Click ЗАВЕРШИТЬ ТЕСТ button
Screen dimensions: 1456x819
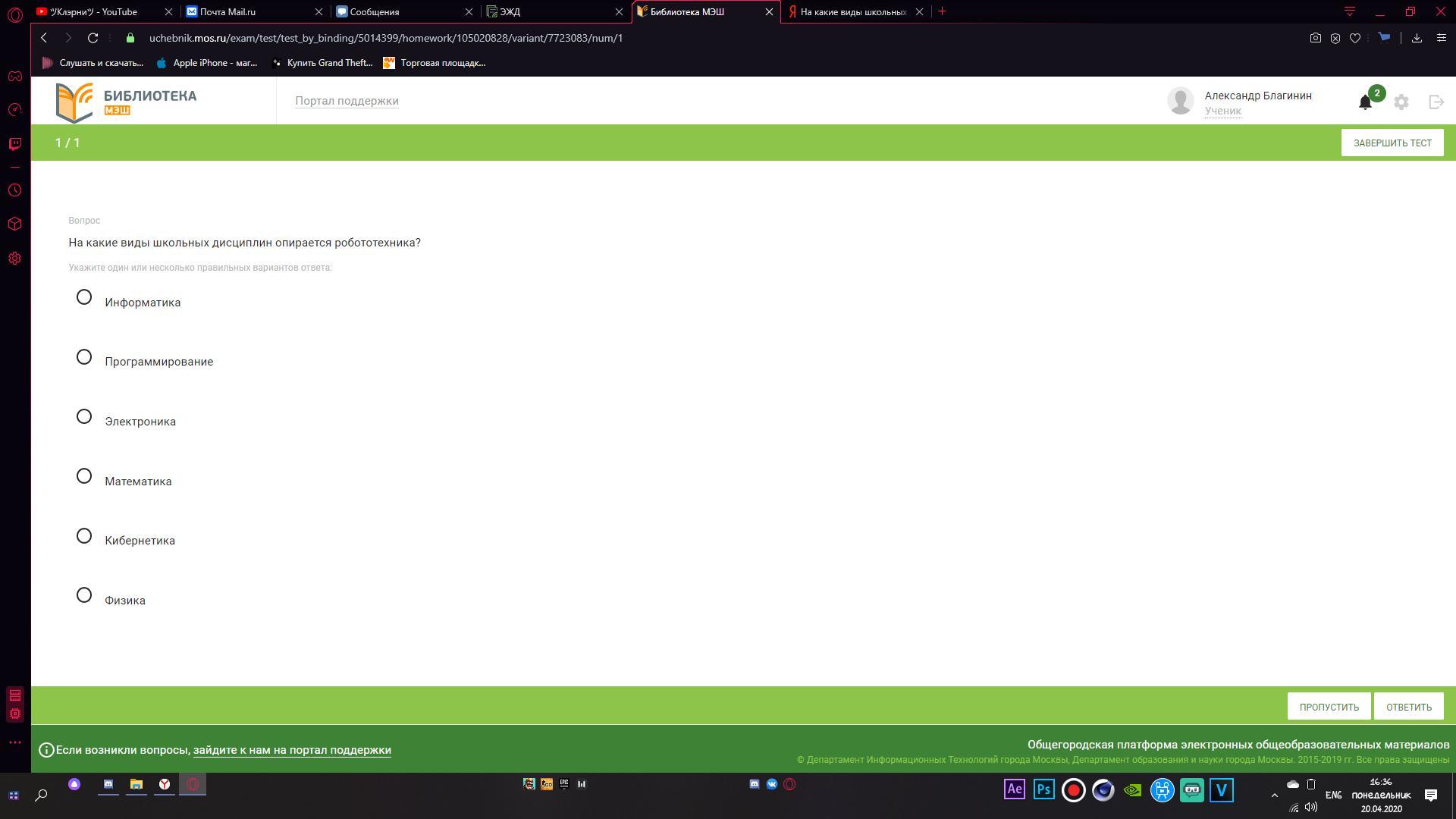[1392, 143]
